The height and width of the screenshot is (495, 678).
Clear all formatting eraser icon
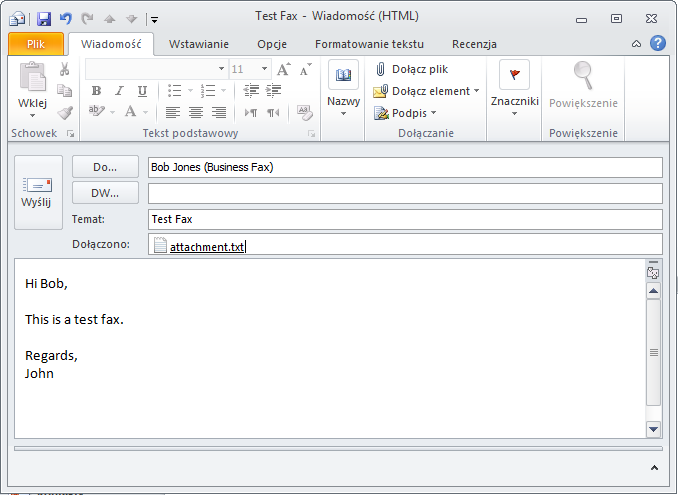coord(305,112)
